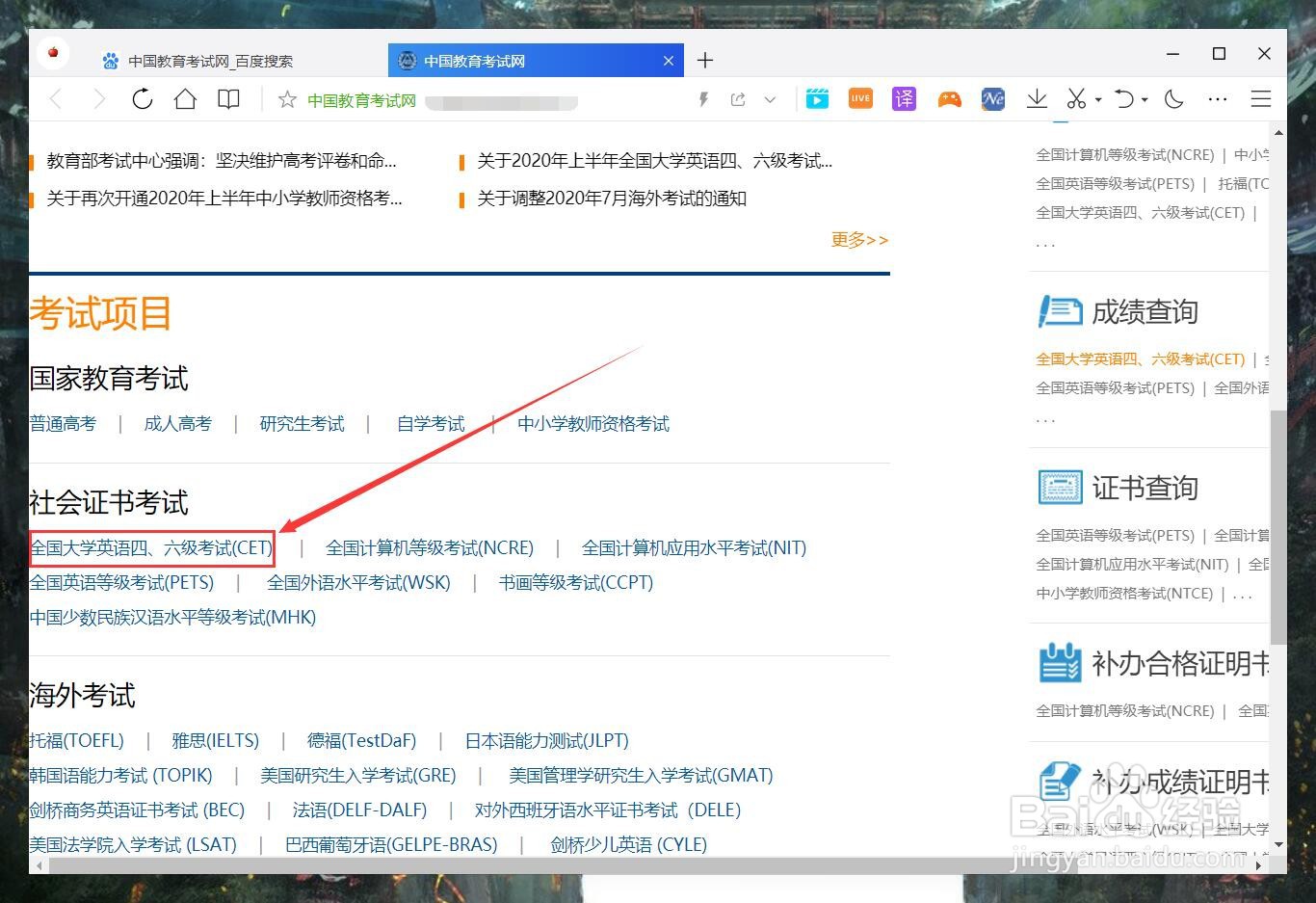The height and width of the screenshot is (903, 1316).
Task: Click the 托福(TOEFL) exam link
Action: (x=77, y=740)
